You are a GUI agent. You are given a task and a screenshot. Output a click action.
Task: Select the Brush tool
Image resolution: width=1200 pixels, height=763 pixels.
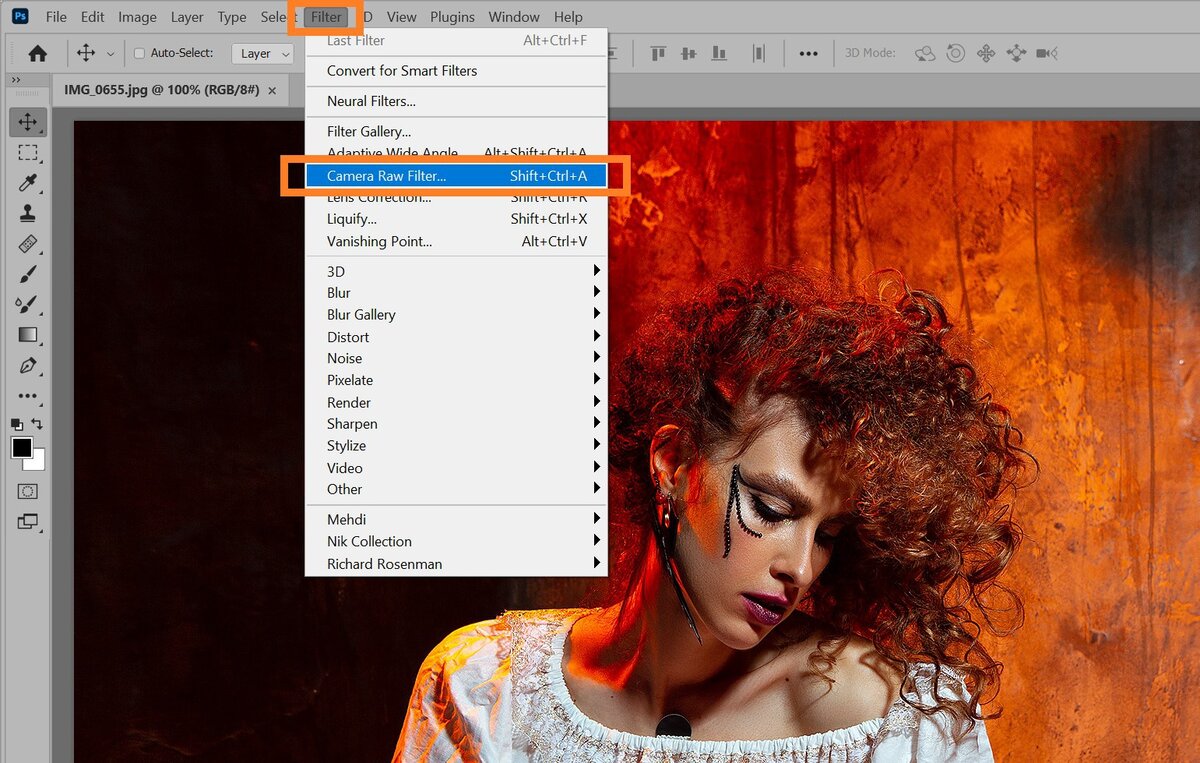coord(28,274)
